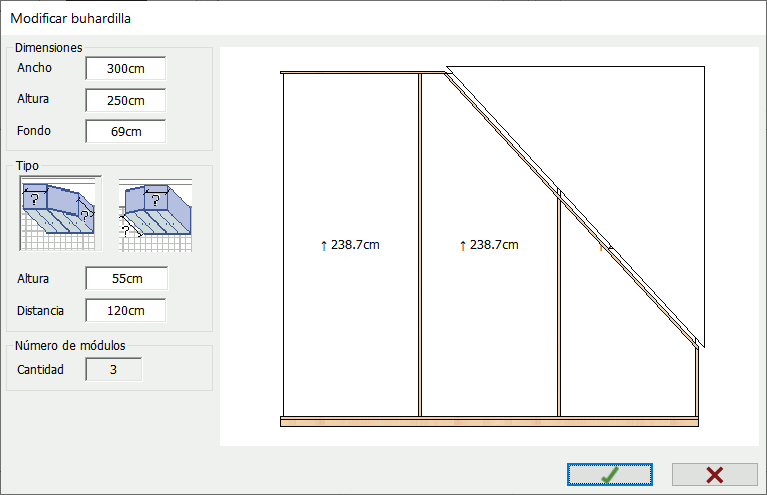Viewport: 767px width, 495px height.
Task: Click the Ancho label
Action: coord(34,68)
